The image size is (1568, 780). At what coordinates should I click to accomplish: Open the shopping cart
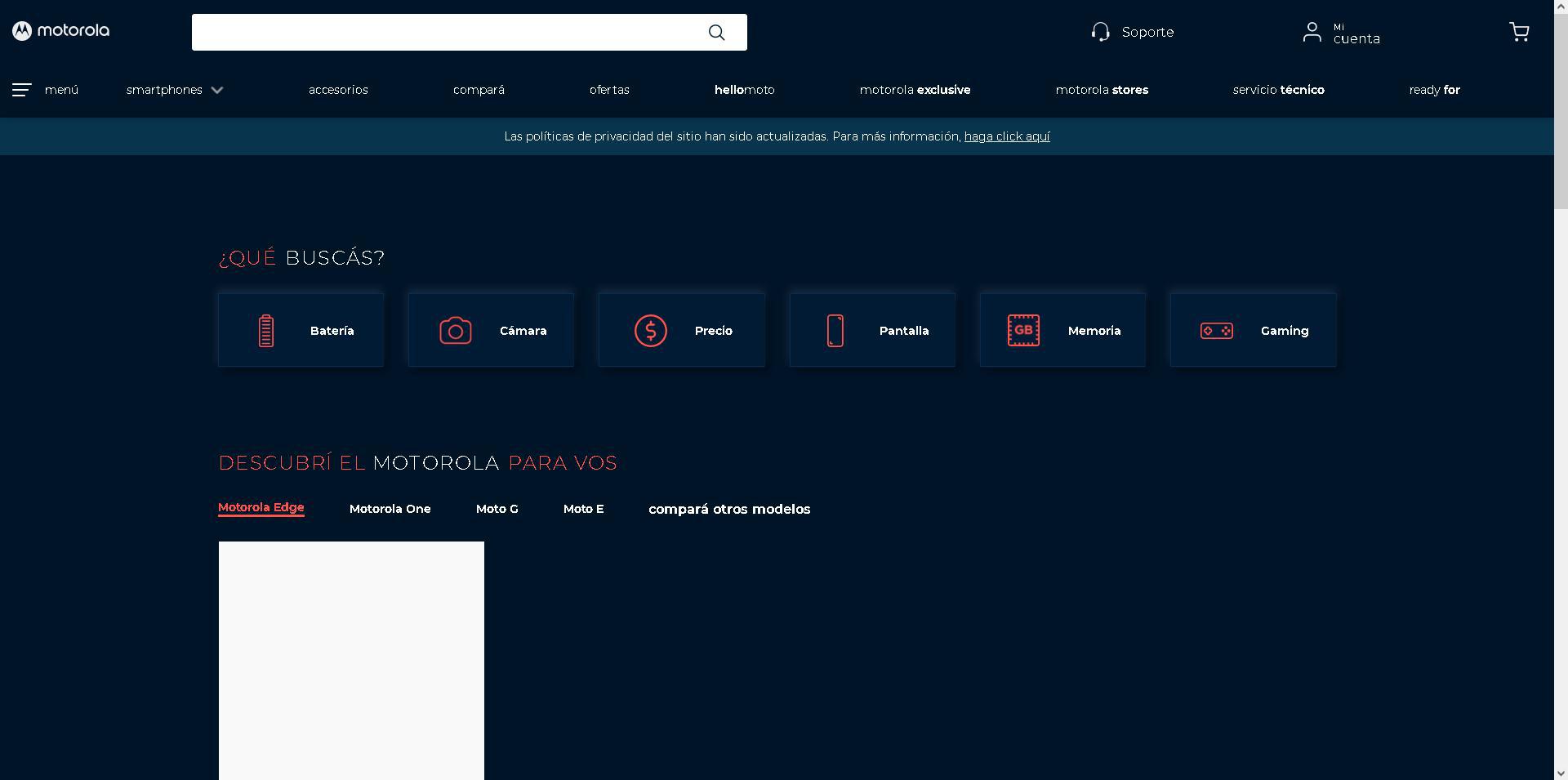click(1519, 32)
